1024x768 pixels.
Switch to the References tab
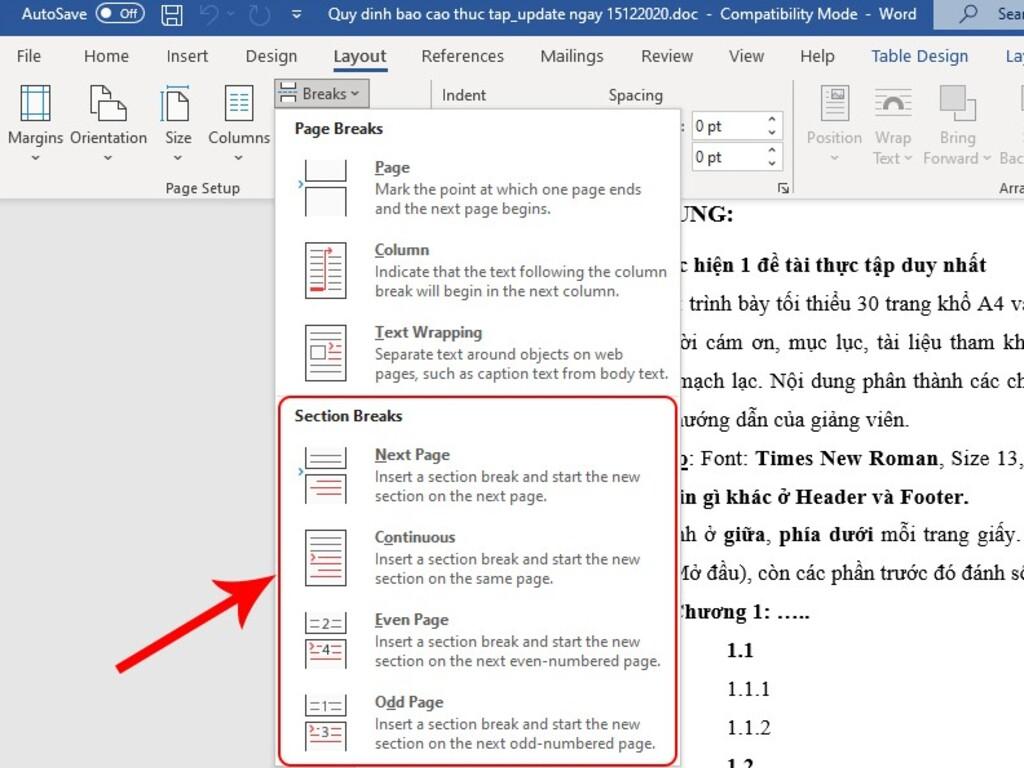coord(462,56)
